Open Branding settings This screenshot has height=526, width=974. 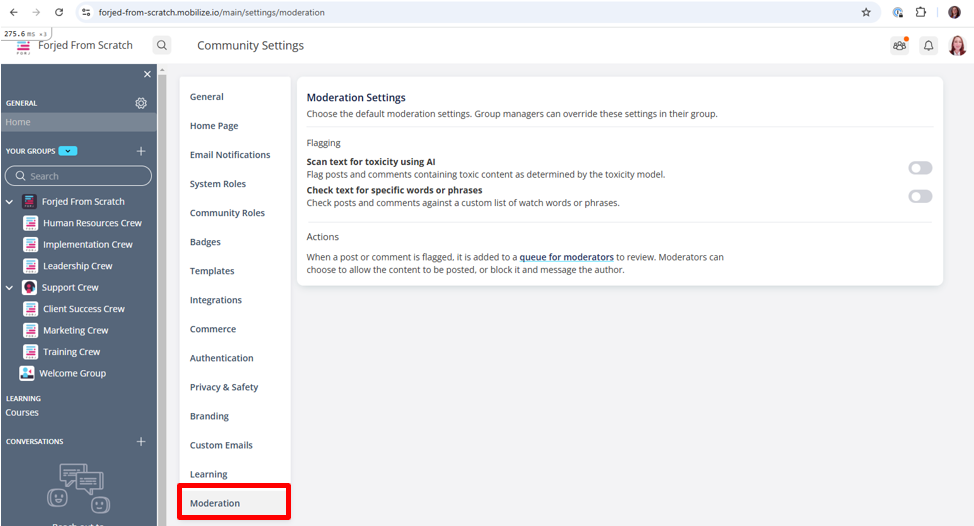(209, 416)
